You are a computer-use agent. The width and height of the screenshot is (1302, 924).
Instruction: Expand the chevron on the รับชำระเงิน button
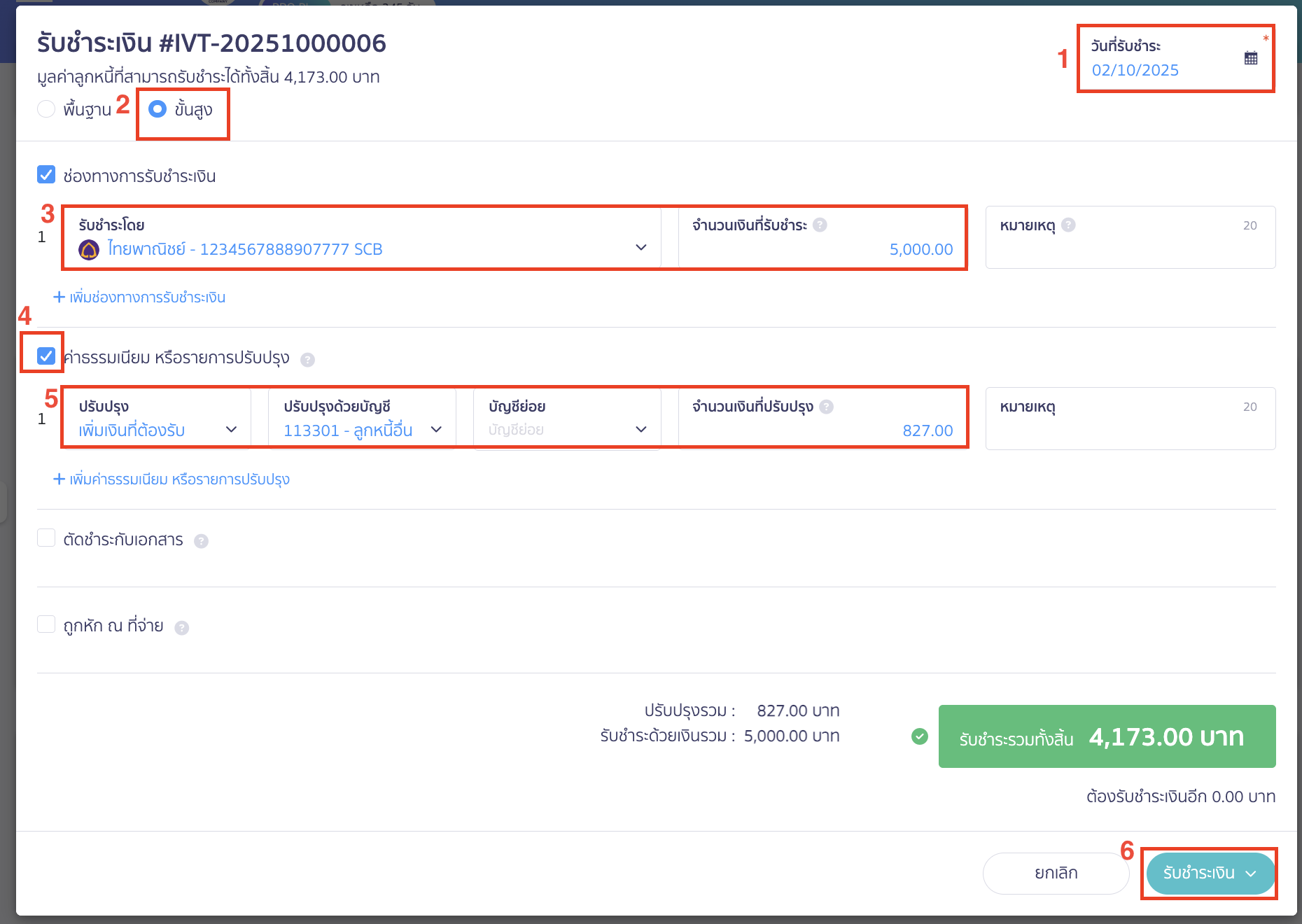(x=1252, y=874)
